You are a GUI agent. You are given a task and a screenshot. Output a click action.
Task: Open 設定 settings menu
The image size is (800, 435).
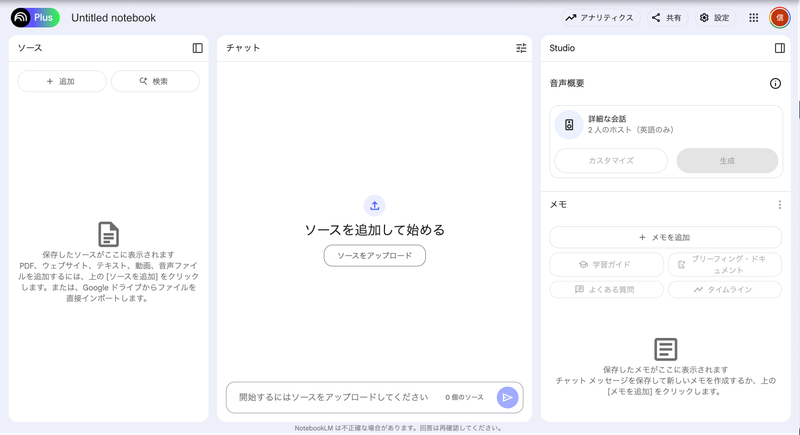(714, 17)
